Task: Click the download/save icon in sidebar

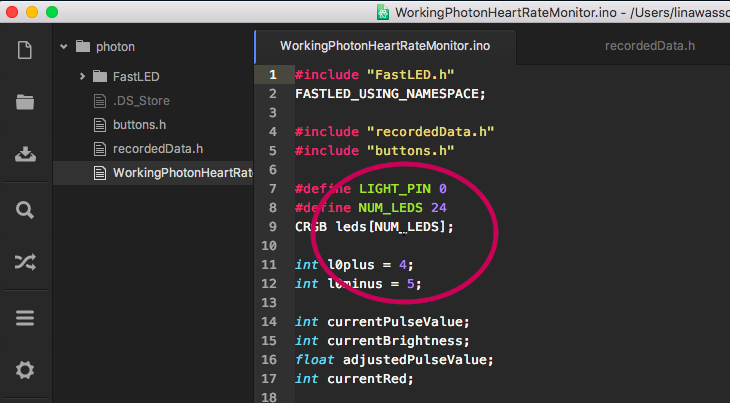Action: 25,154
